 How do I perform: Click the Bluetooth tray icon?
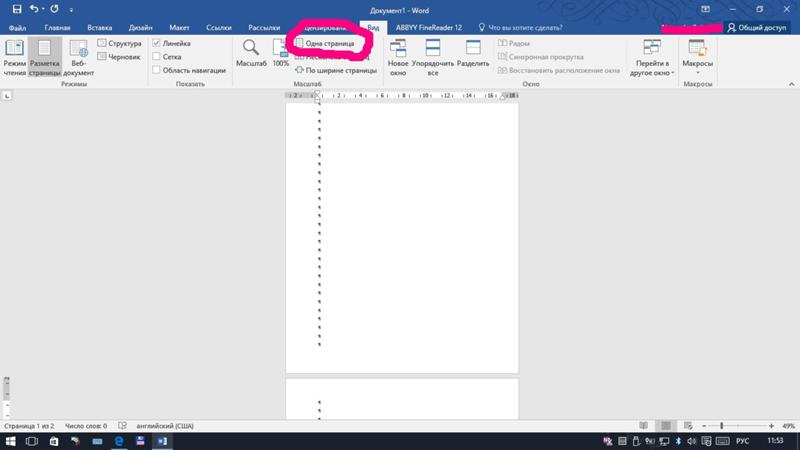pyautogui.click(x=678, y=441)
